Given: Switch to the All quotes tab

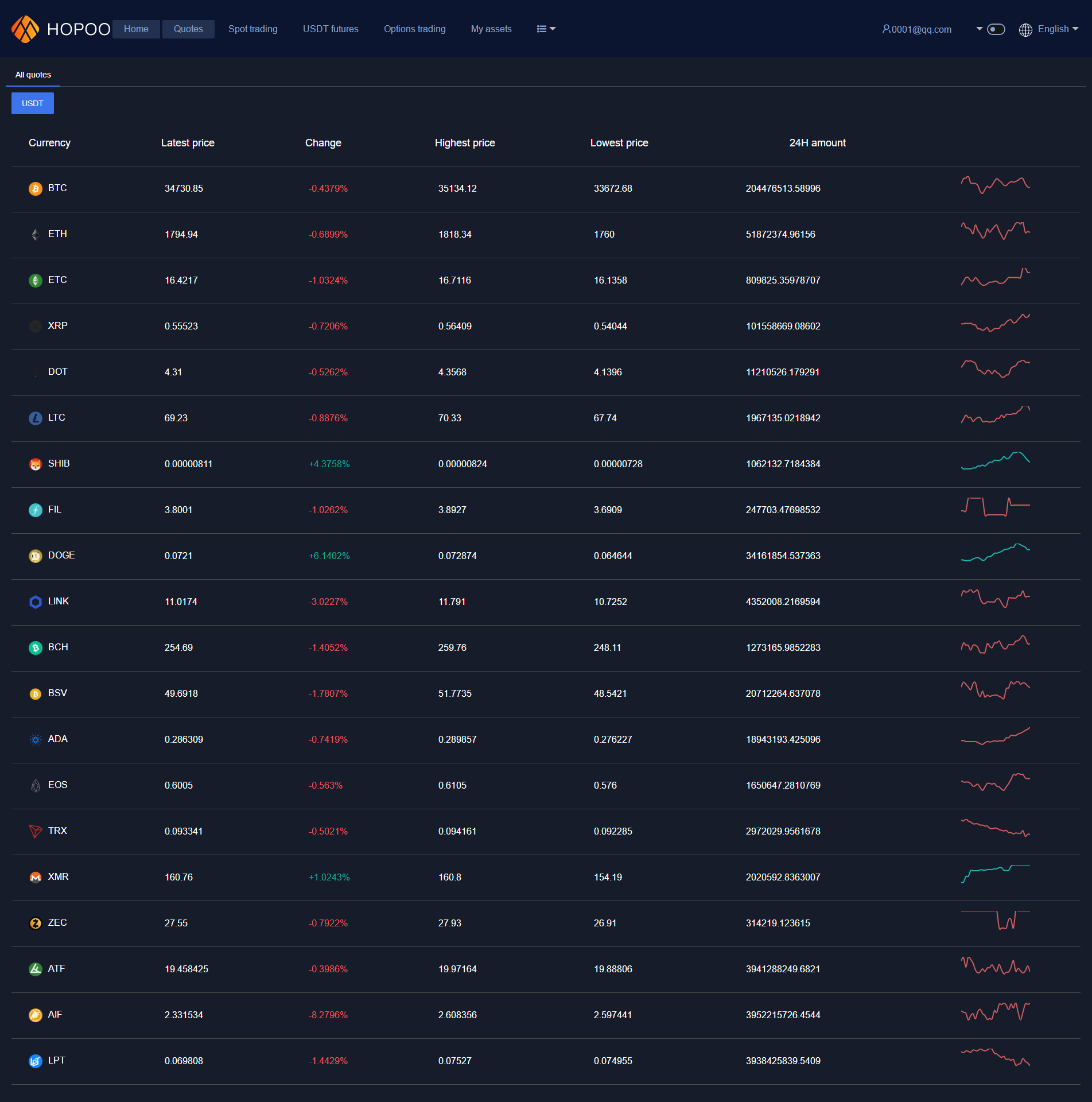Looking at the screenshot, I should click(33, 75).
